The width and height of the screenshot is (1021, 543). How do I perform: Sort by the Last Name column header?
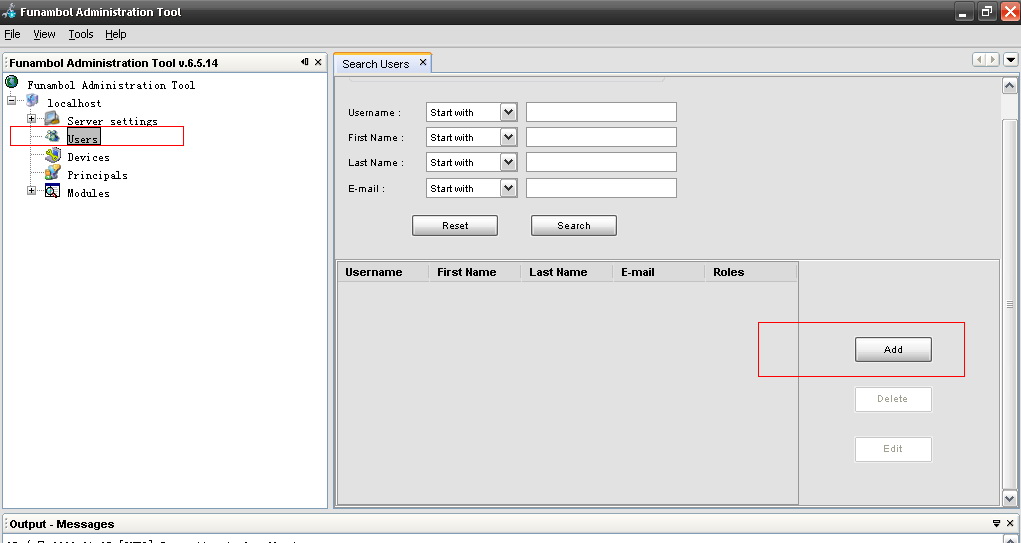[x=566, y=272]
